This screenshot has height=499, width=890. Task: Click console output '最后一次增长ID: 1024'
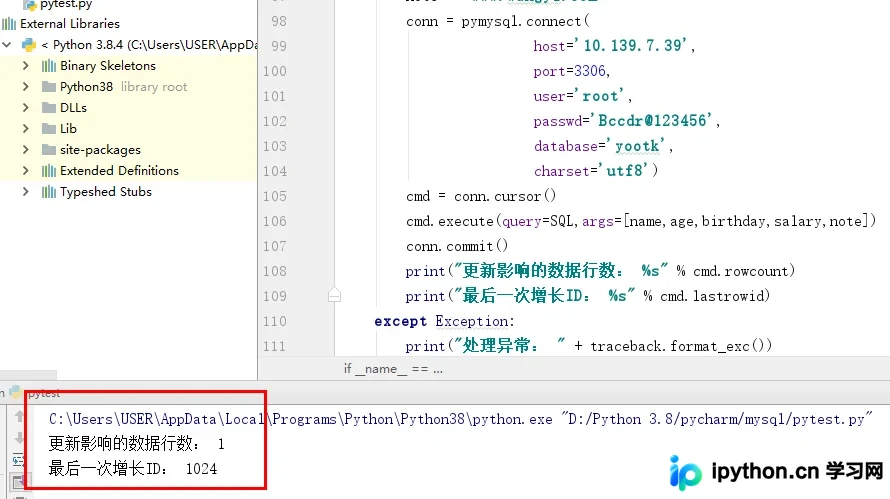coord(133,469)
